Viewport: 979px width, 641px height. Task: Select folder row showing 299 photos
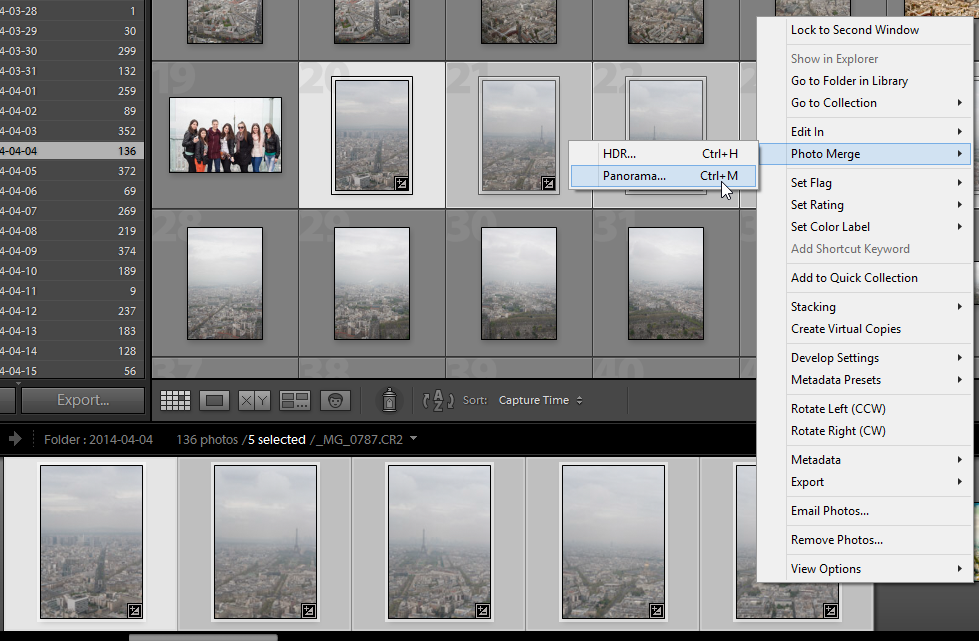tap(72, 51)
